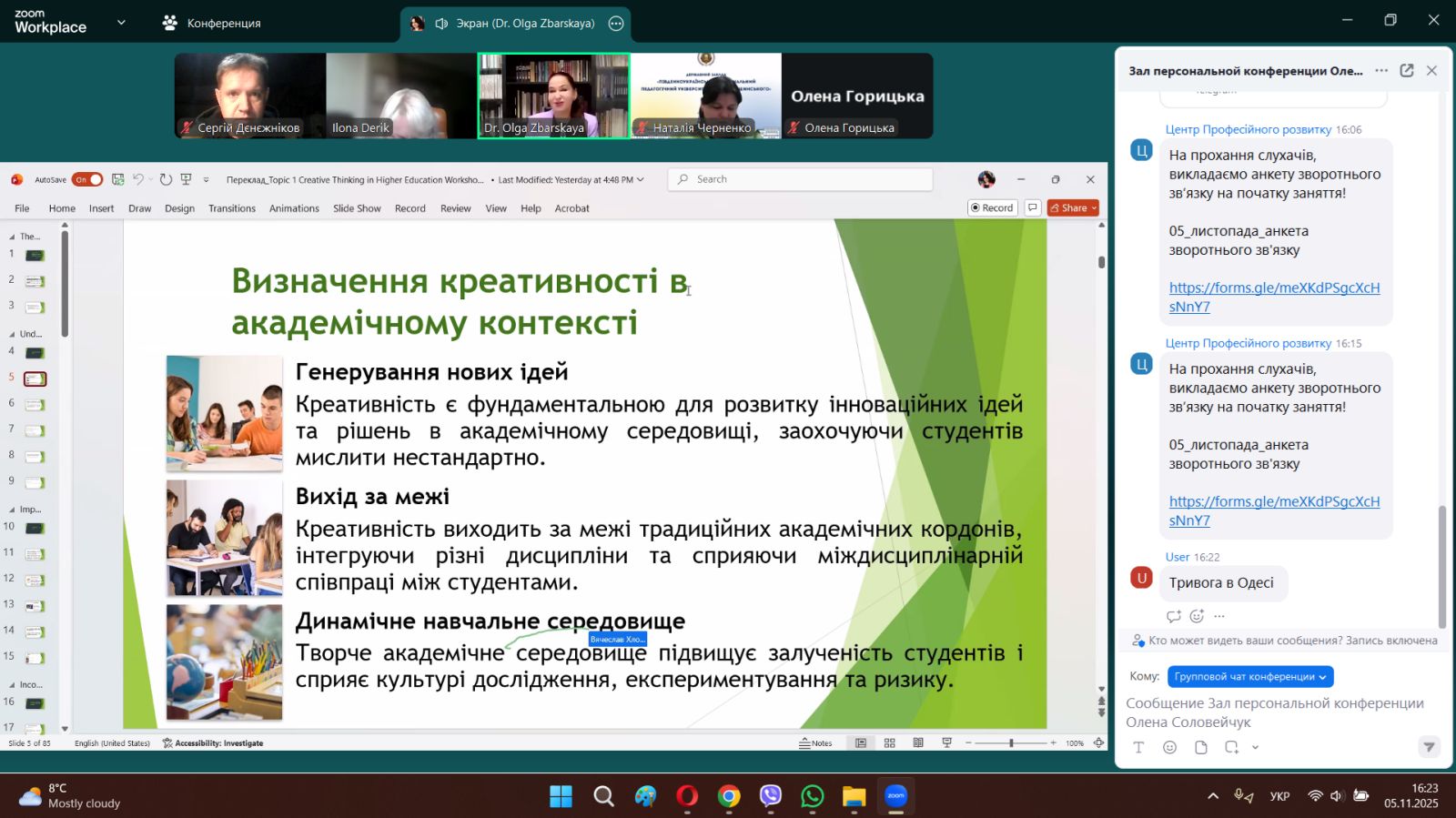Click the fit slide to window icon
Image resolution: width=1456 pixels, height=818 pixels.
tap(1098, 743)
